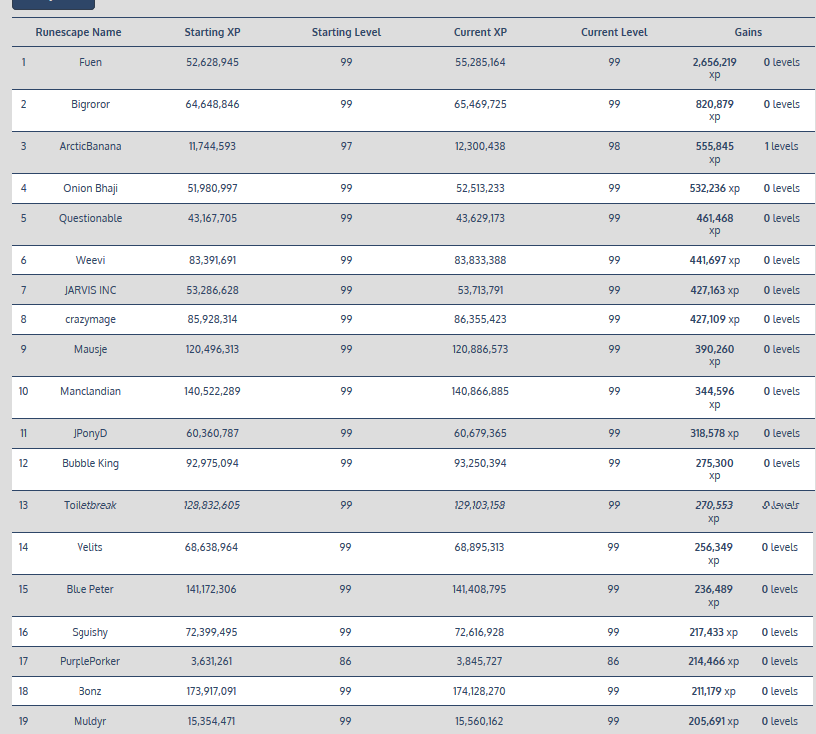Select Manclandian in the rankings table
Screen dimensions: 816x734
tap(90, 391)
